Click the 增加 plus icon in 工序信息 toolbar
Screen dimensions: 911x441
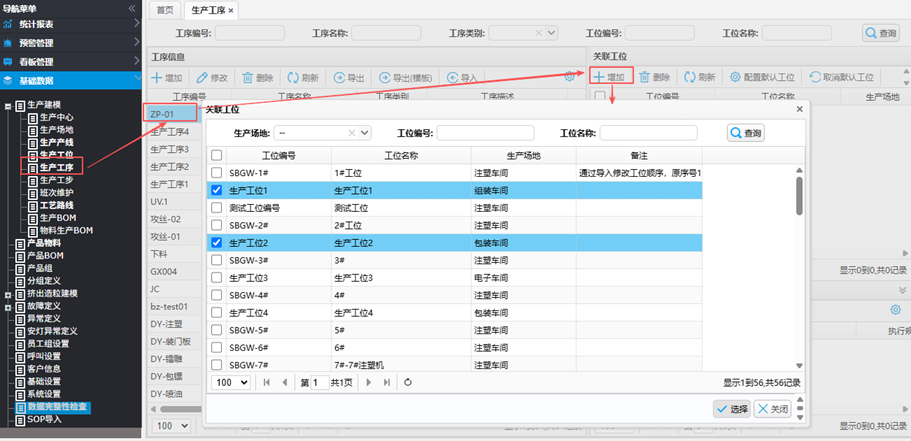point(157,78)
